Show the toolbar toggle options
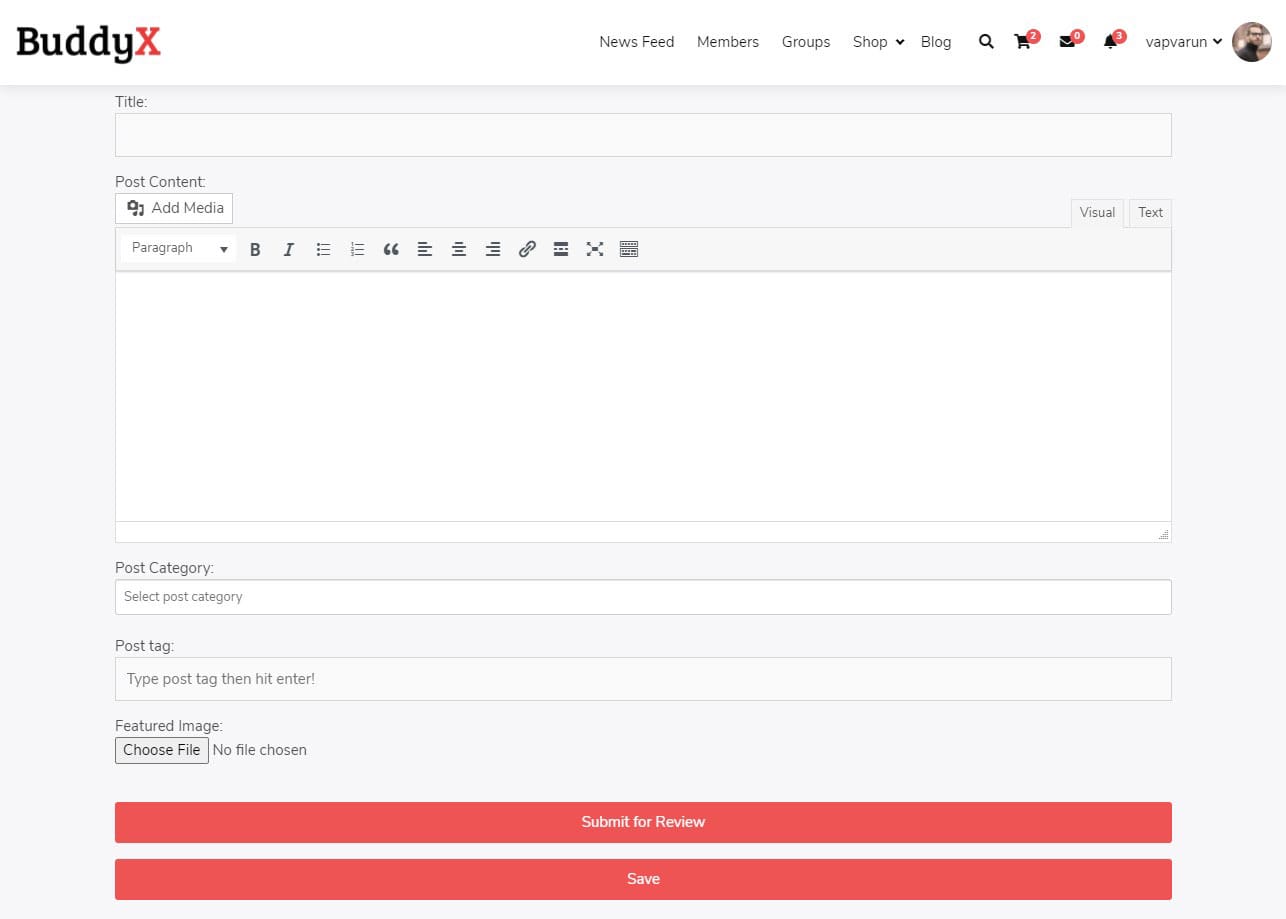 tap(629, 249)
